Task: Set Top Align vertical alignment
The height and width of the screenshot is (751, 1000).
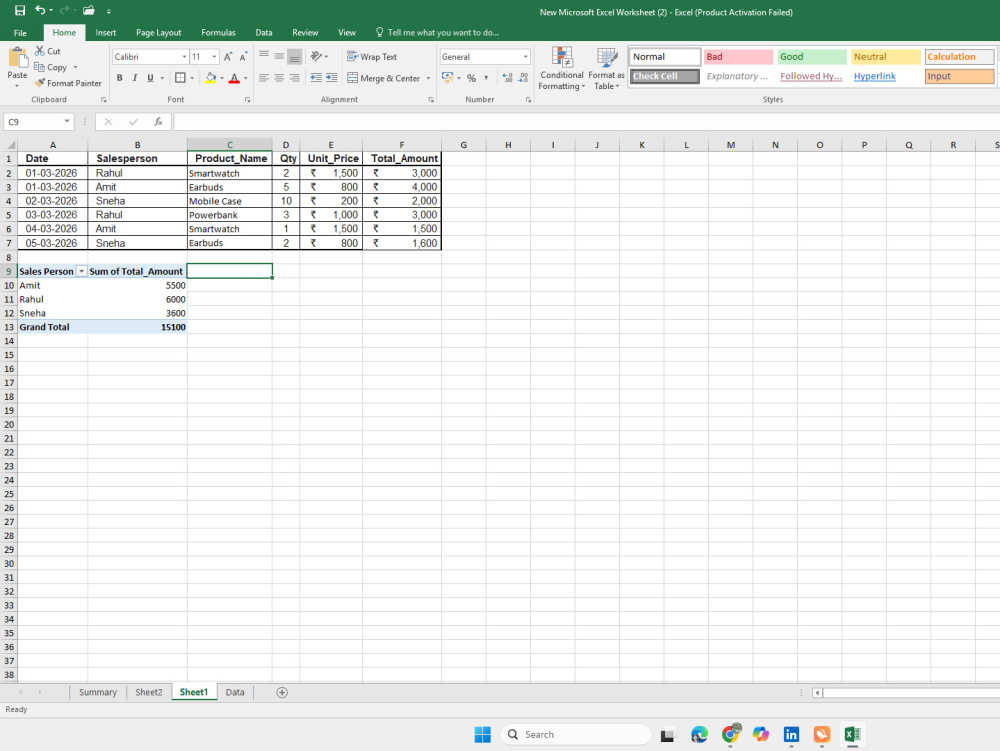Action: pos(264,56)
